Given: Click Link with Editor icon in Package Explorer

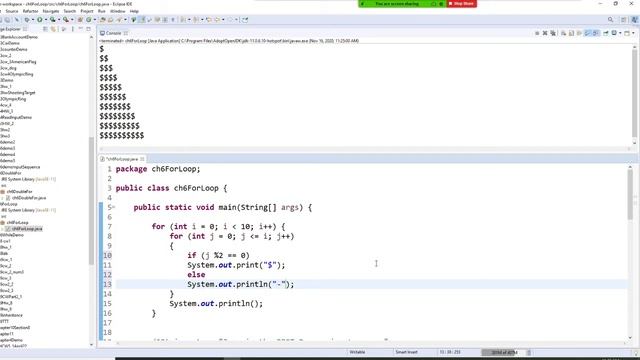Looking at the screenshot, I should (53, 29).
